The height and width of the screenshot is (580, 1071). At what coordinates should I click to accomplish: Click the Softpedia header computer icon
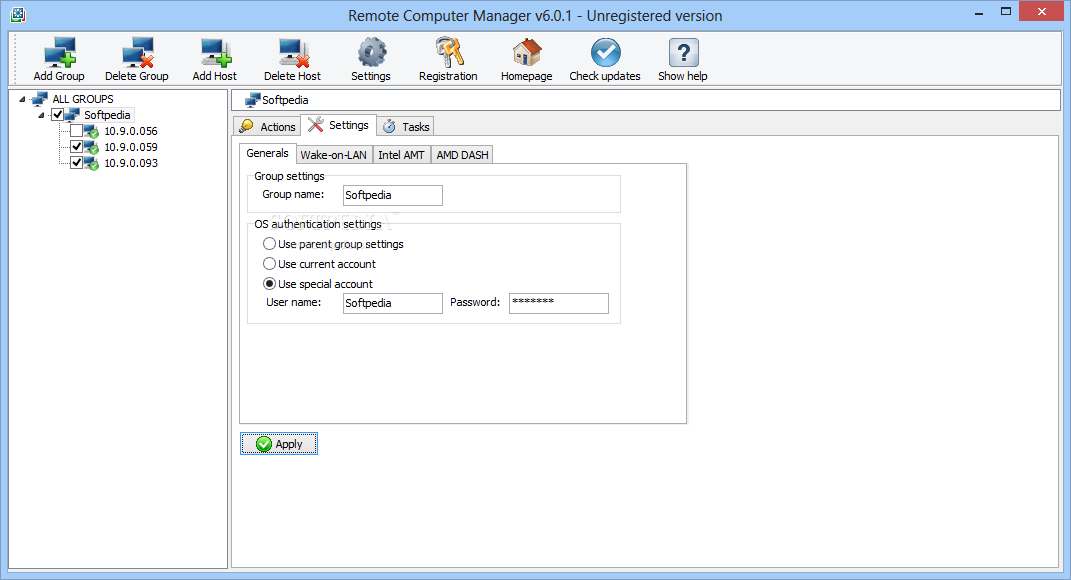coord(253,100)
